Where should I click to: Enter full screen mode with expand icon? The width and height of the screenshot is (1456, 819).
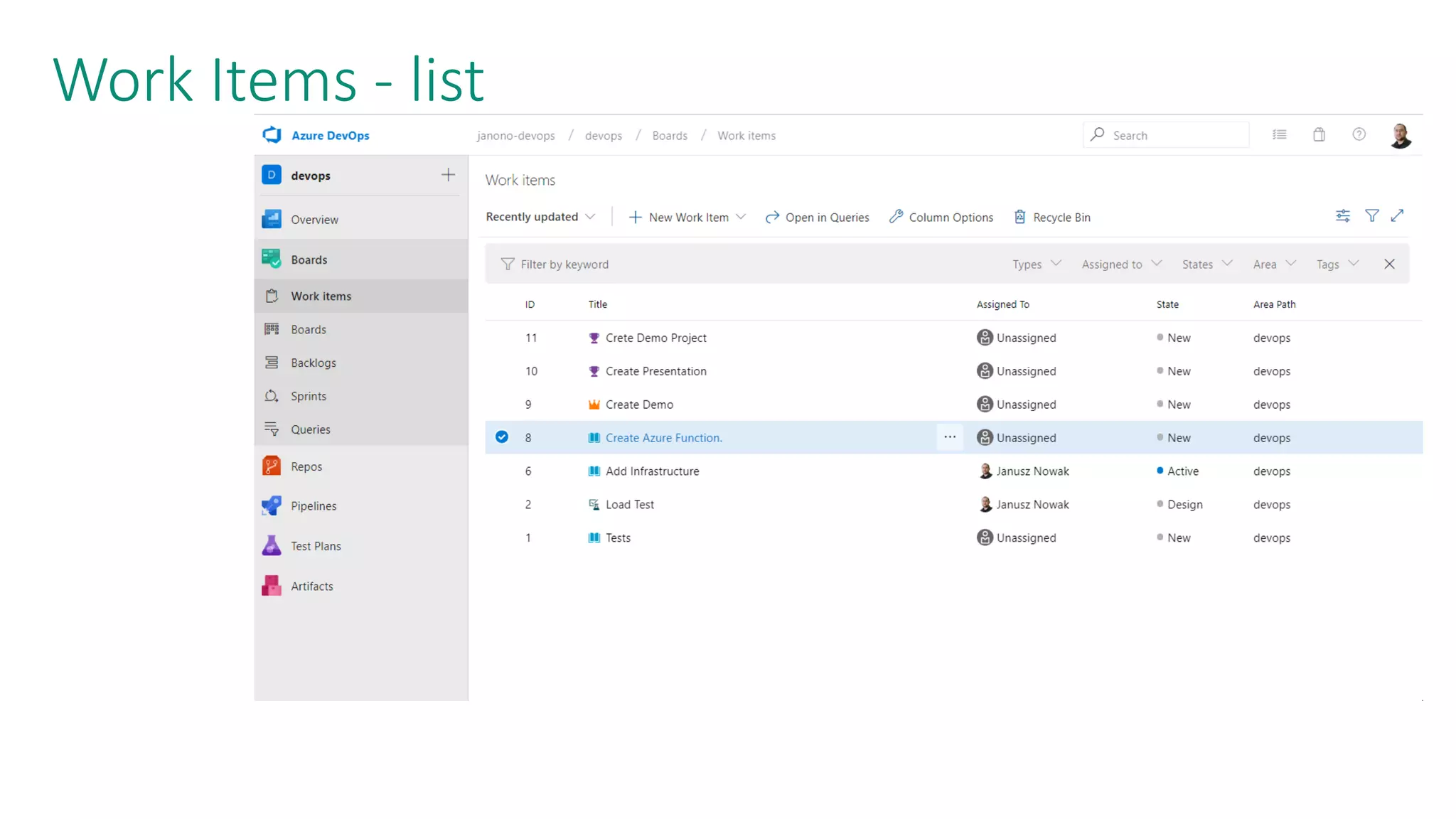(1397, 216)
